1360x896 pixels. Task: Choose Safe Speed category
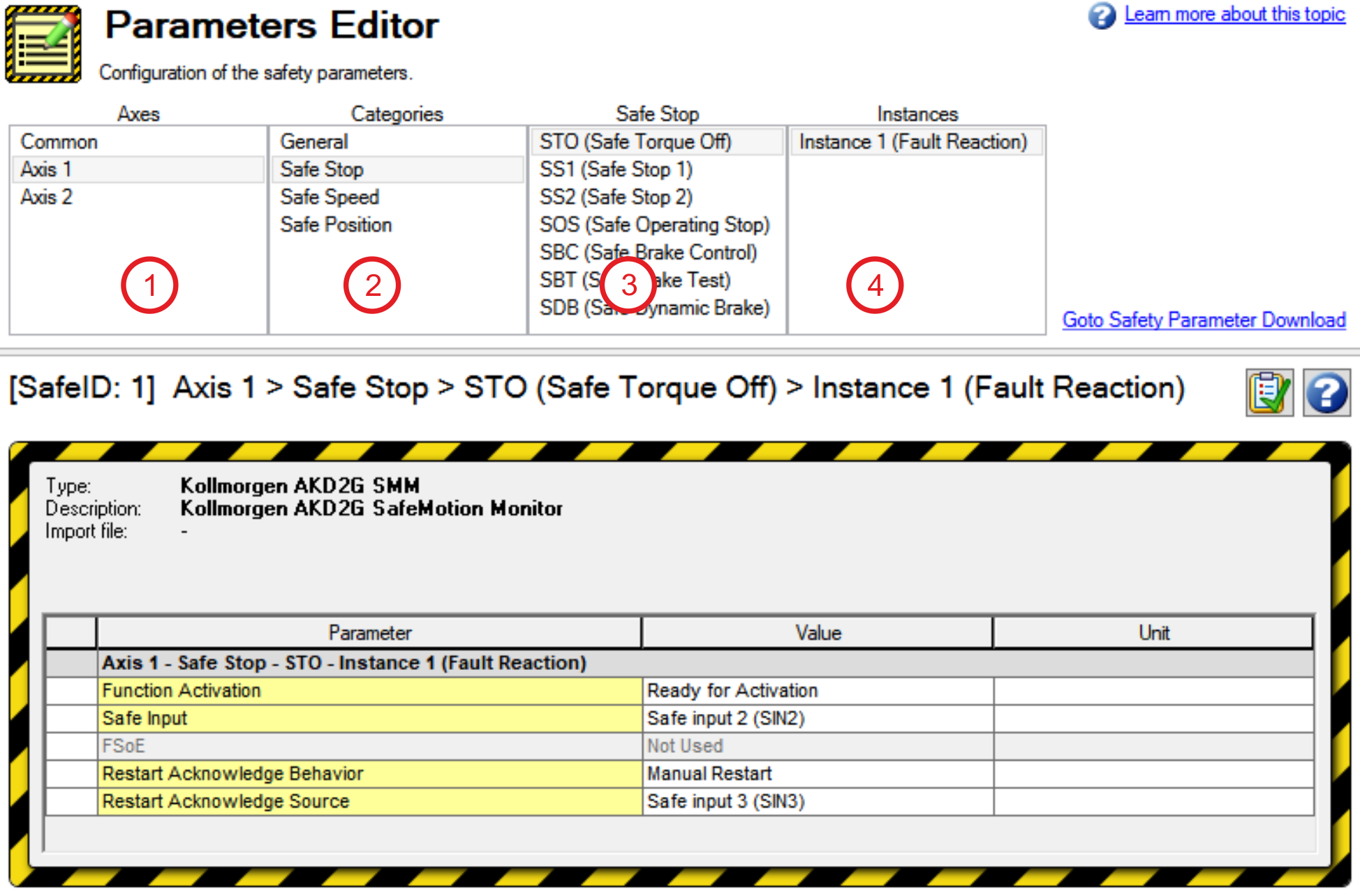[397, 197]
